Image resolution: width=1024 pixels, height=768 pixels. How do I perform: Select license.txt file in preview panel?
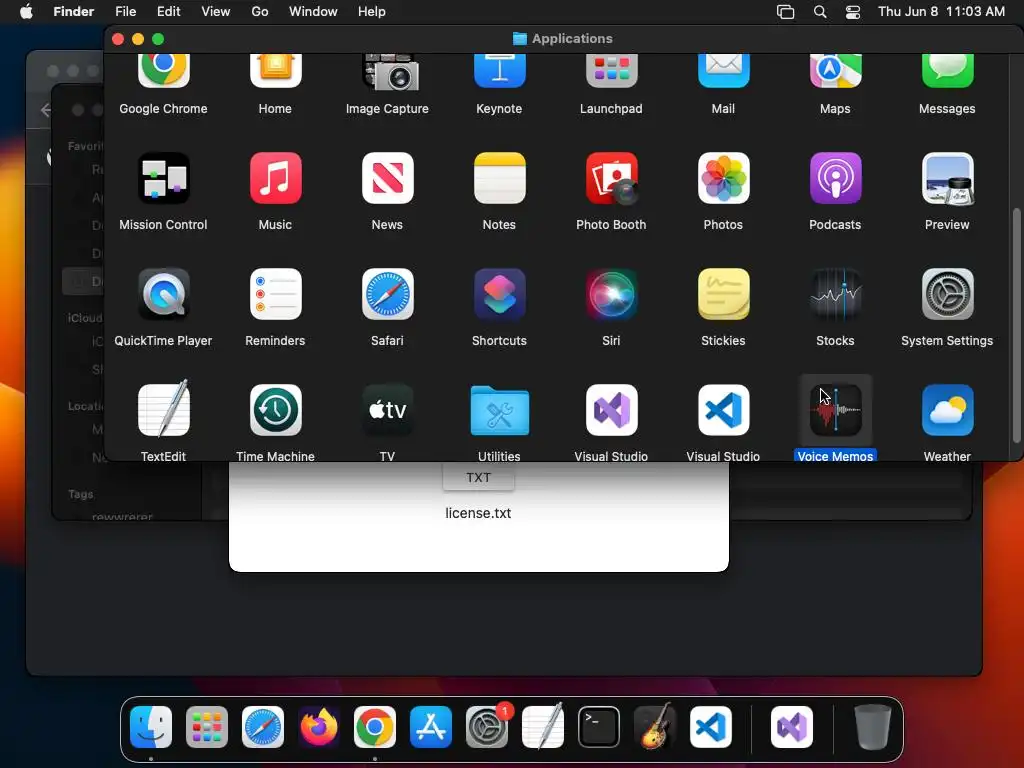[x=478, y=513]
